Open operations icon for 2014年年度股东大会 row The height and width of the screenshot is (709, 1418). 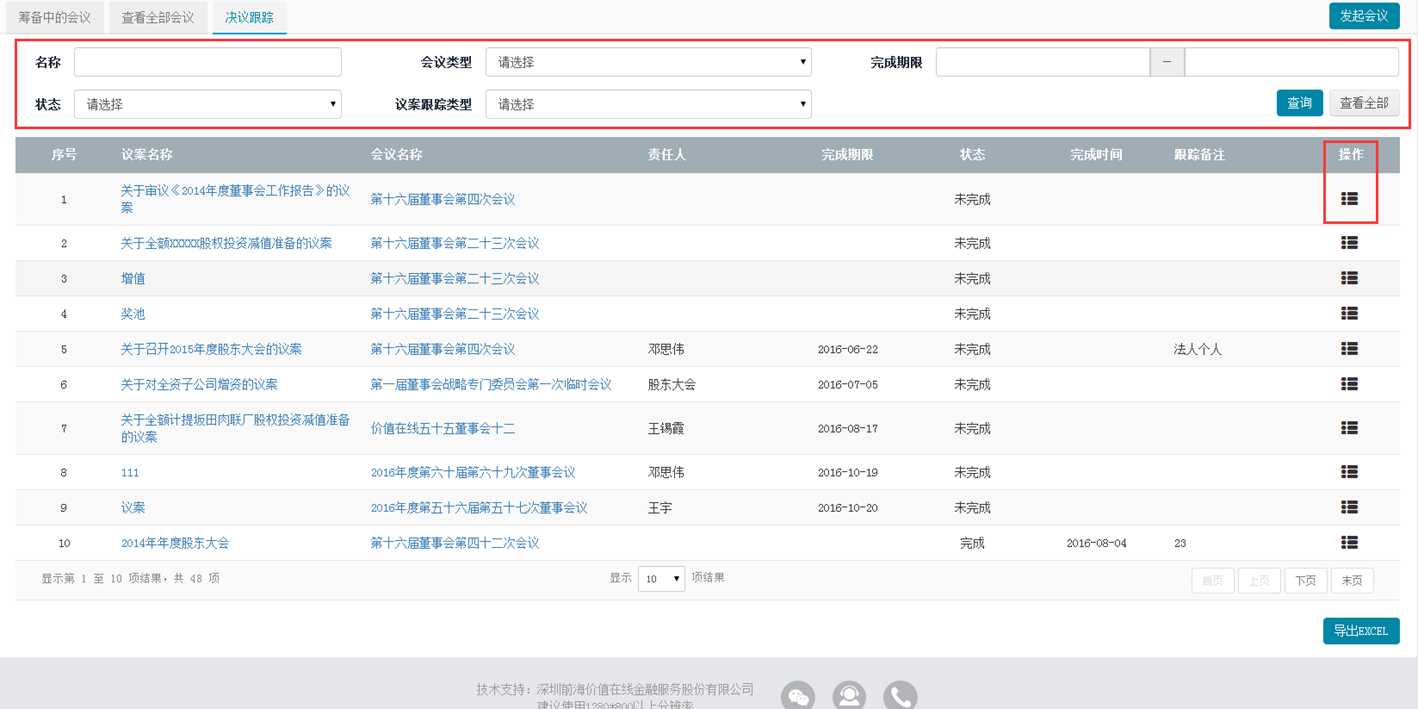(1349, 542)
